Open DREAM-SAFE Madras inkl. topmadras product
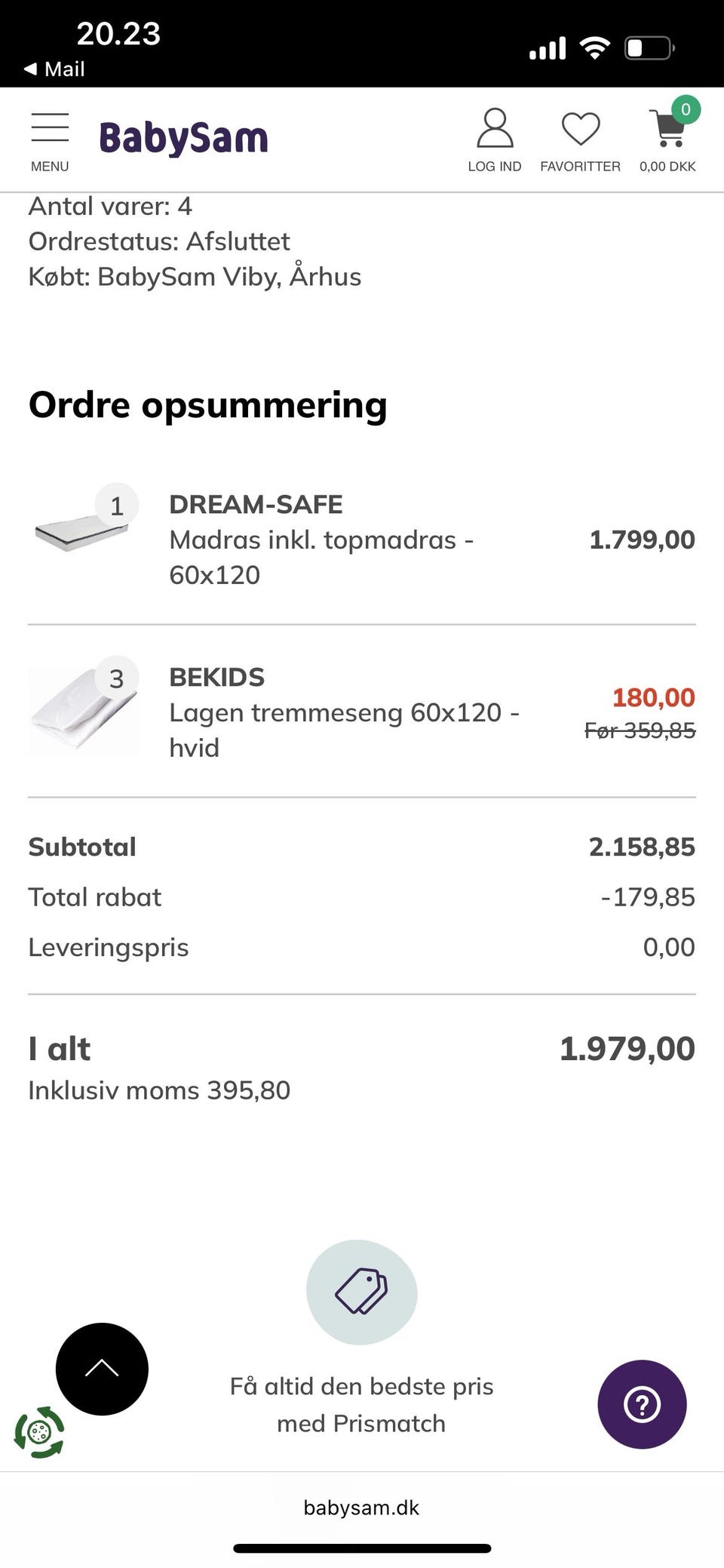The height and width of the screenshot is (1568, 724). [x=321, y=540]
